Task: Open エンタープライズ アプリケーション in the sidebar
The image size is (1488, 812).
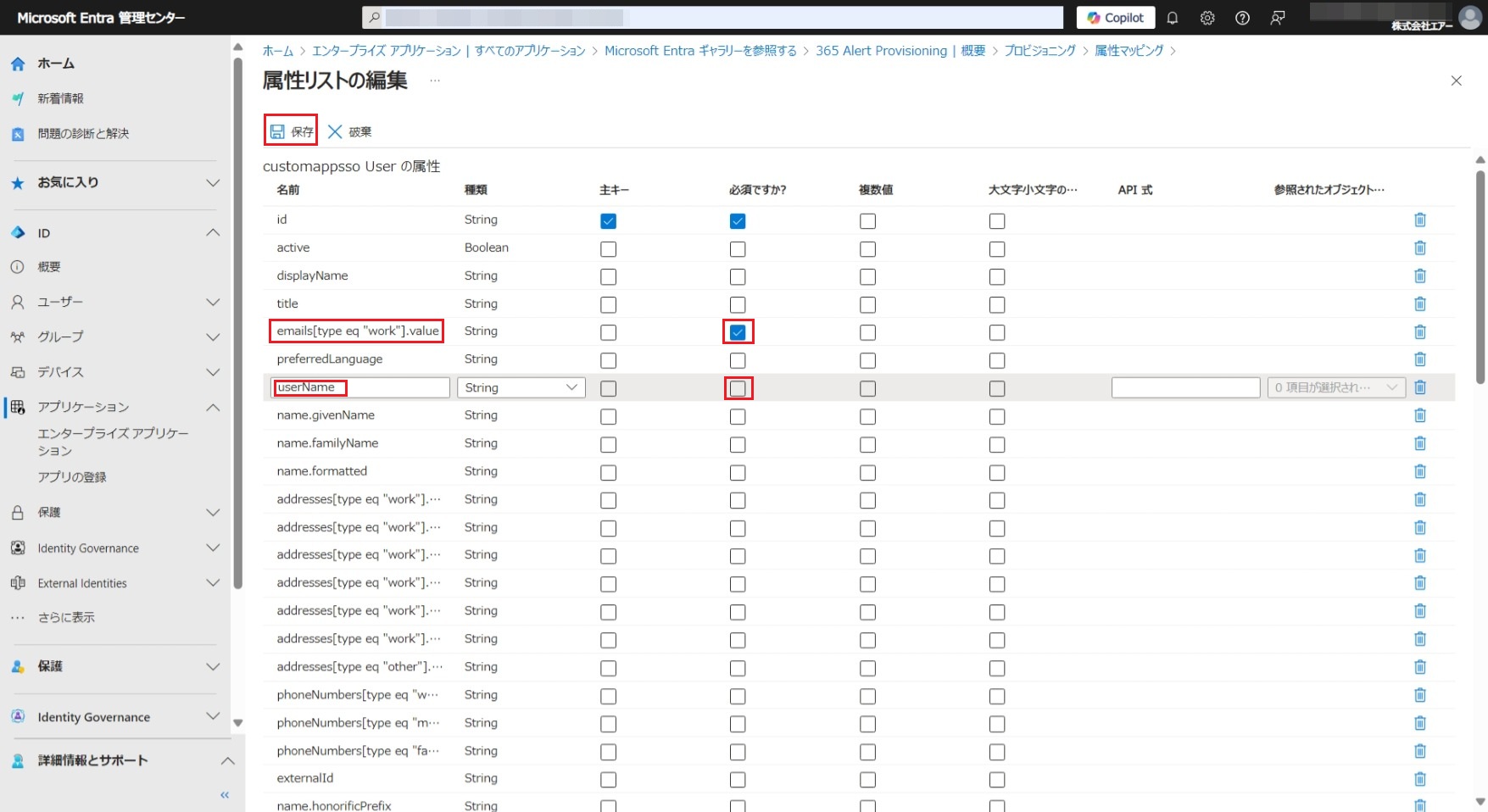Action: pyautogui.click(x=113, y=442)
